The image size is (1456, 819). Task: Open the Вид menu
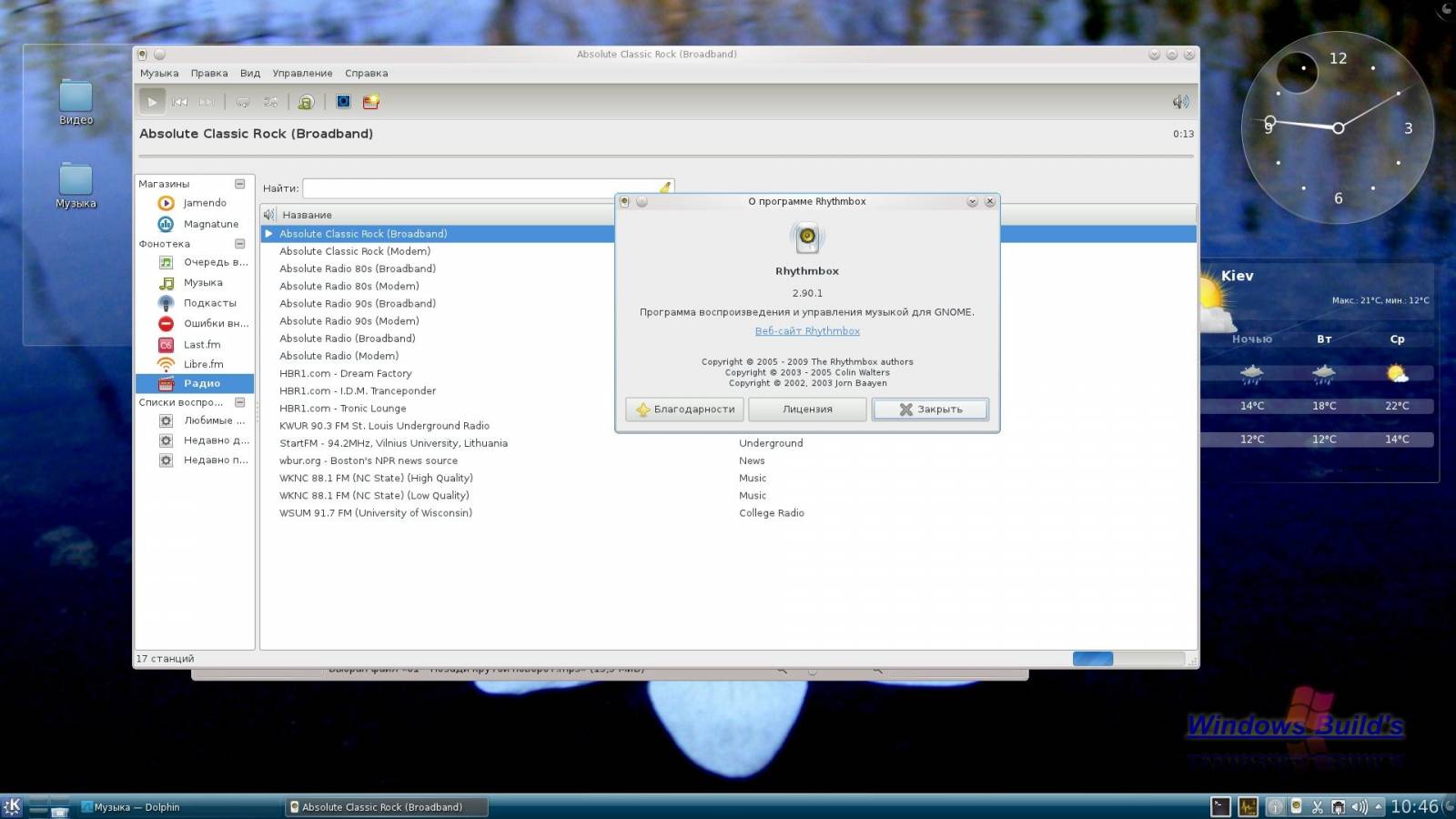click(x=250, y=74)
